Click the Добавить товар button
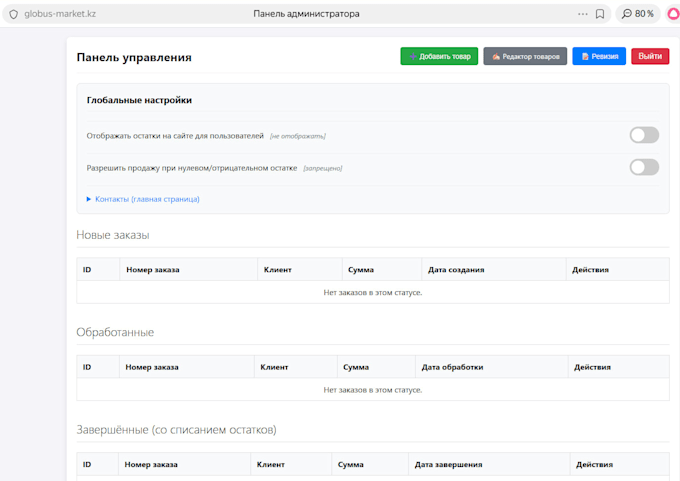 click(439, 56)
